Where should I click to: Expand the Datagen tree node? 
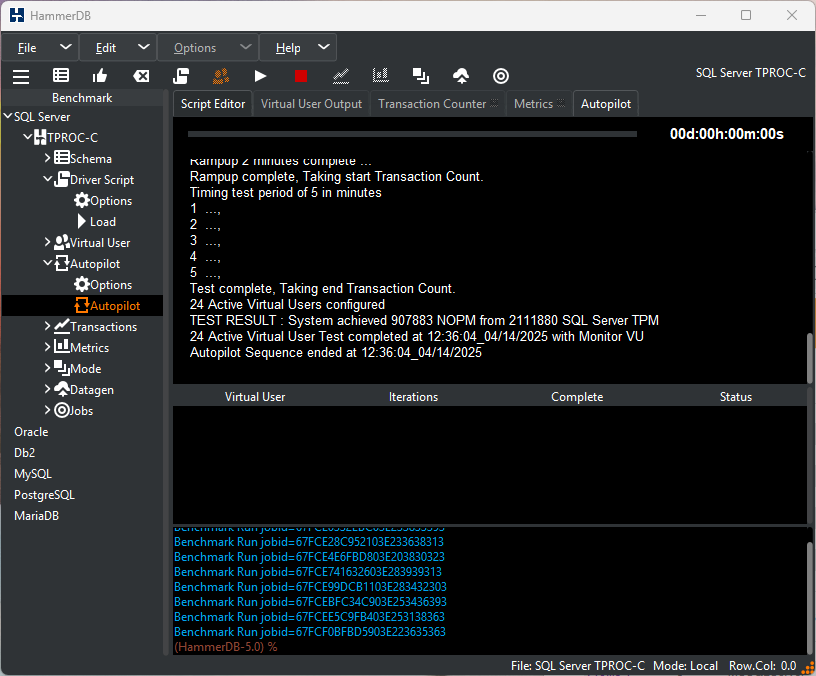click(48, 389)
